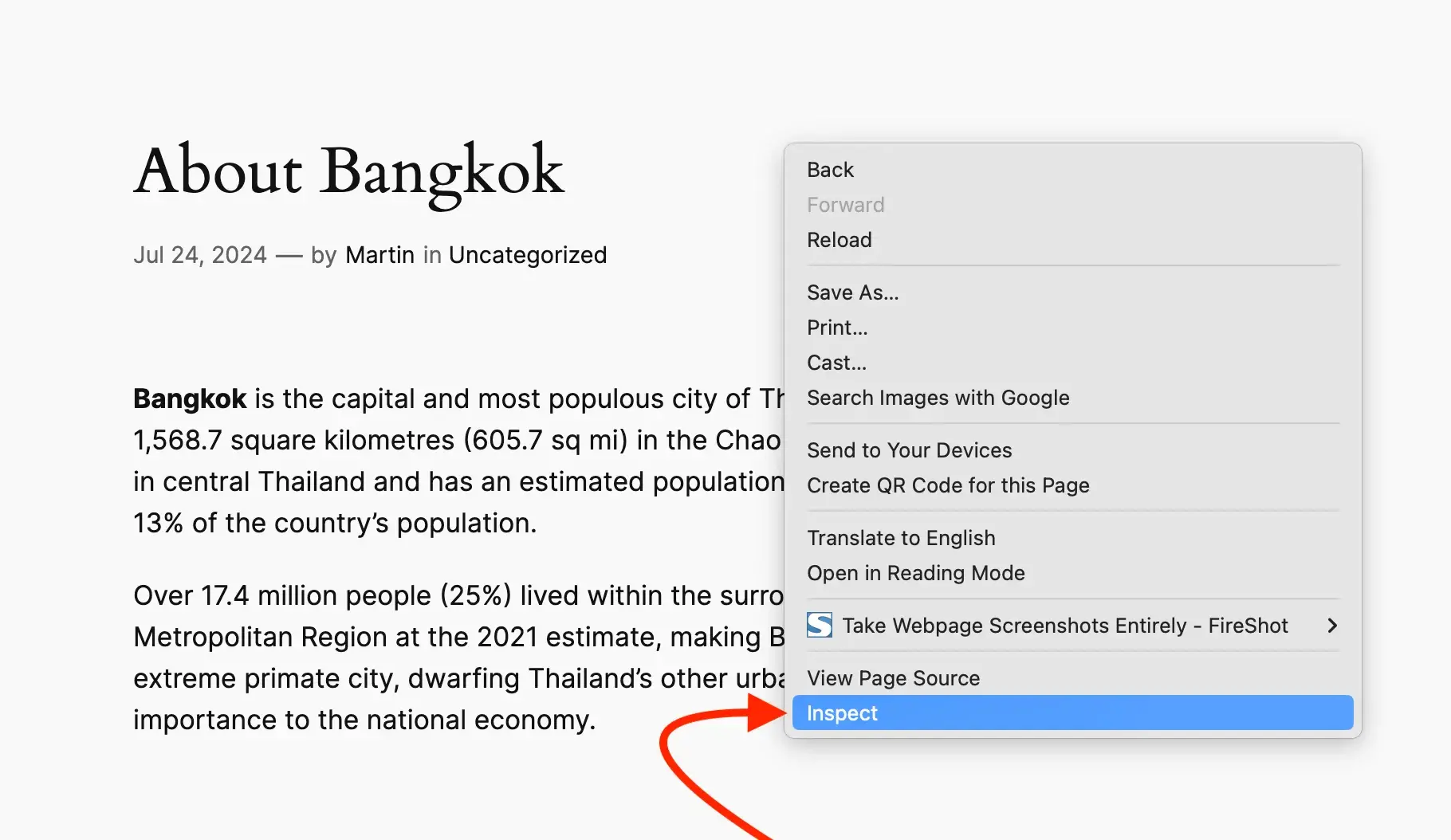Viewport: 1451px width, 840px height.
Task: Choose Translate to English
Action: tap(1072, 538)
